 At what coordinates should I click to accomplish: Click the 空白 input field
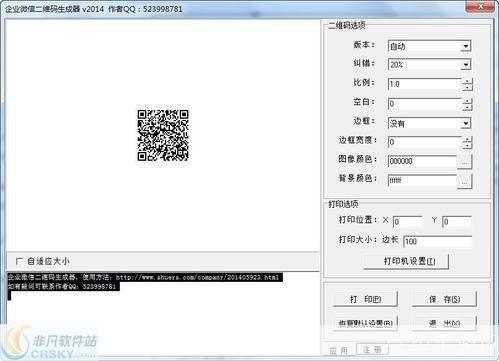point(425,104)
